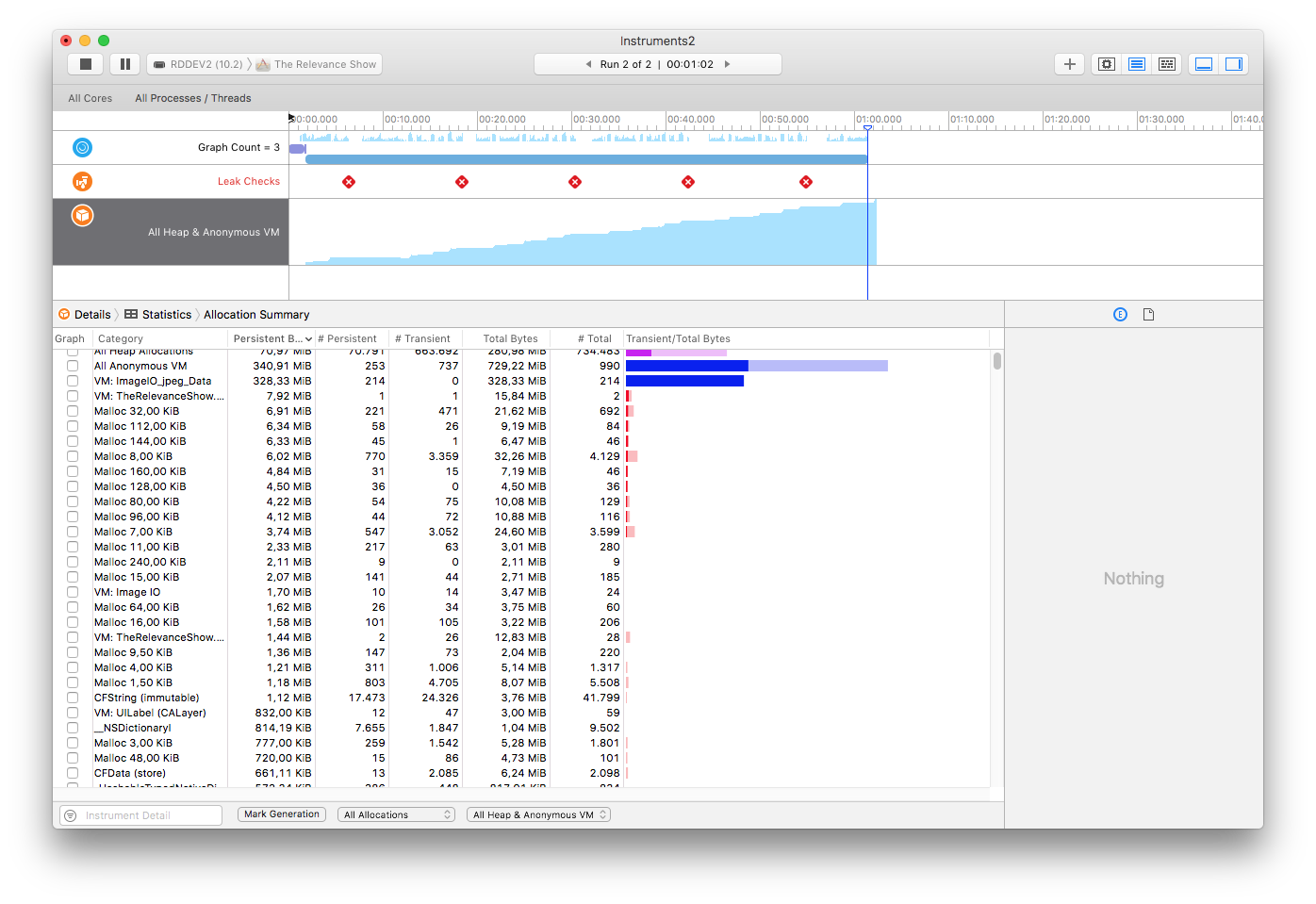Click the Mark Generation button
The image size is (1316, 904).
click(x=282, y=814)
